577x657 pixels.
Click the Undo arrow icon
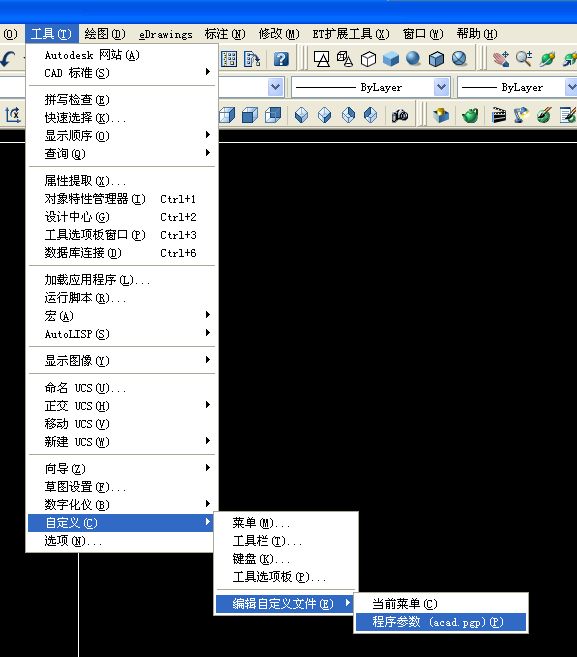pos(8,59)
